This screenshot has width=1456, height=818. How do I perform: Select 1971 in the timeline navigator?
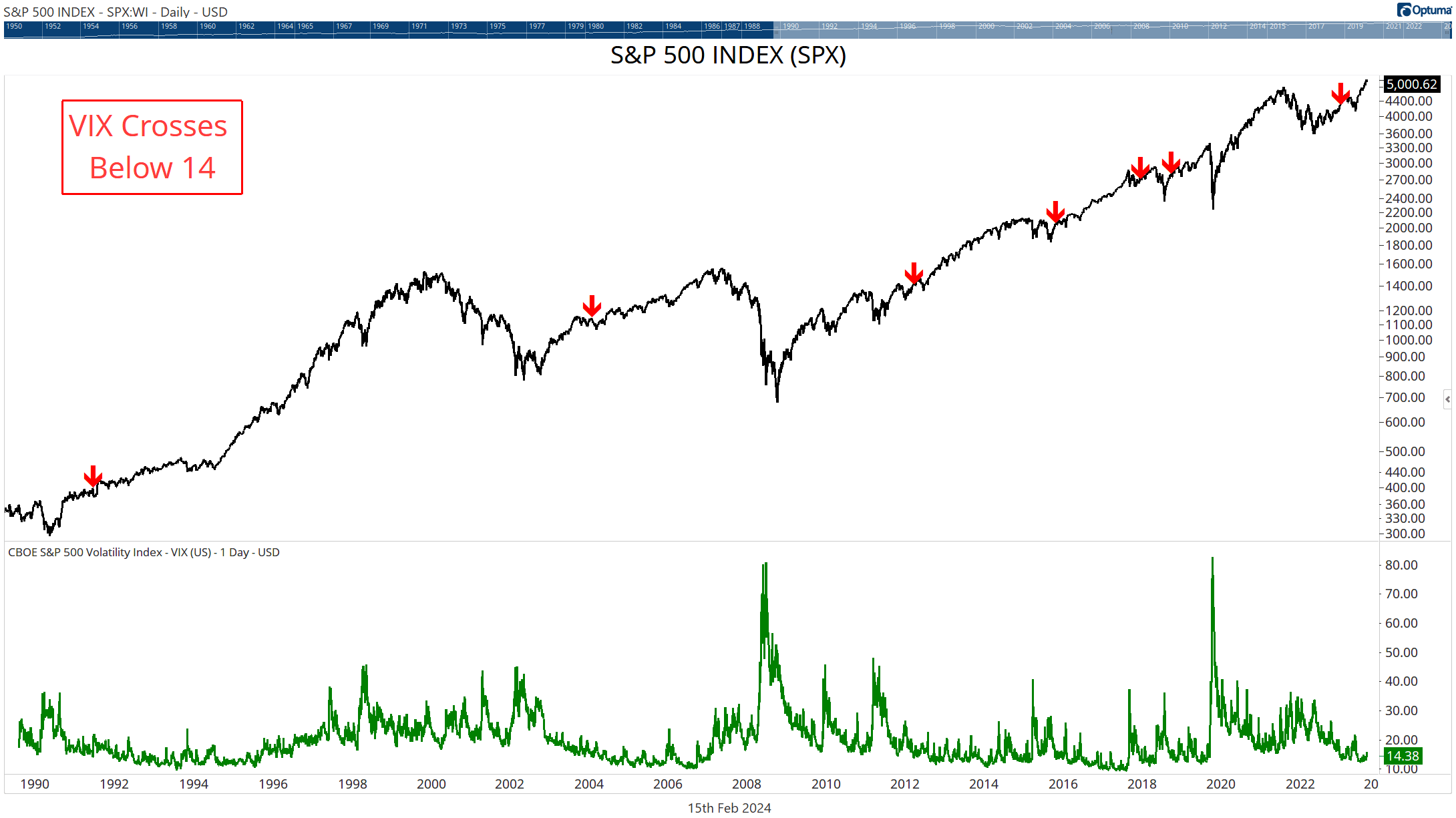[419, 26]
